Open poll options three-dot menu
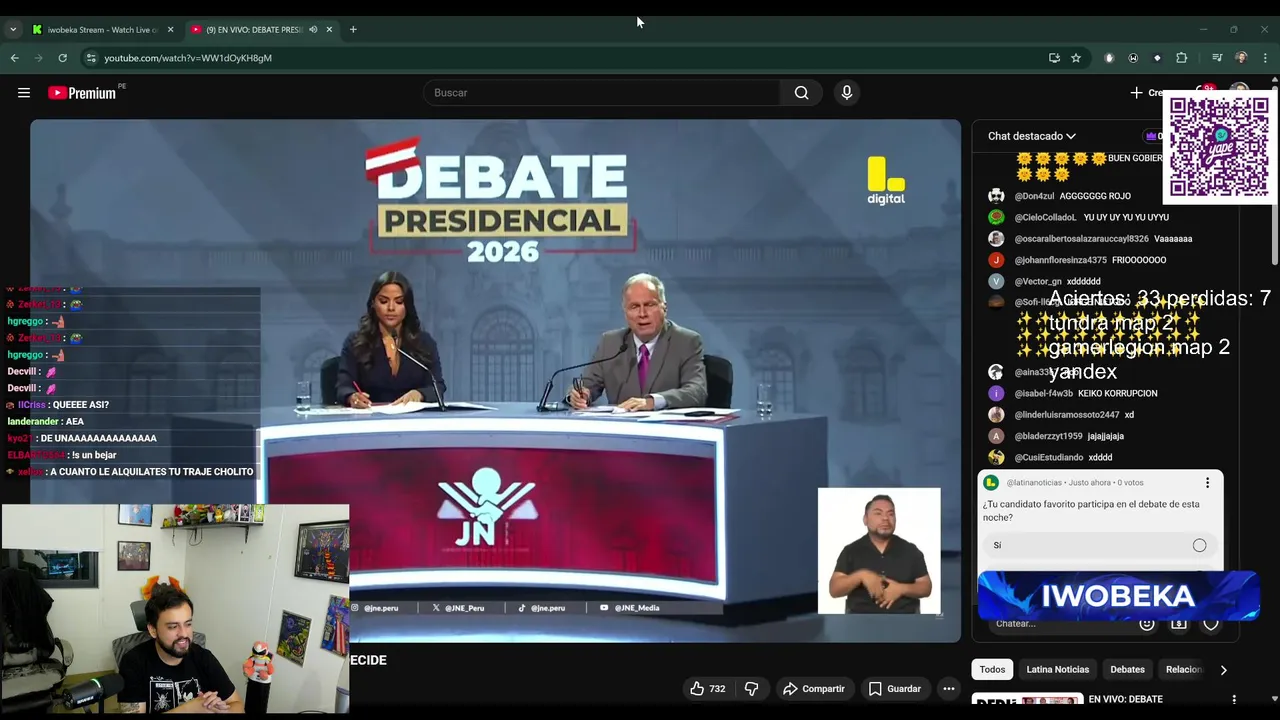This screenshot has height=720, width=1280. click(1207, 483)
